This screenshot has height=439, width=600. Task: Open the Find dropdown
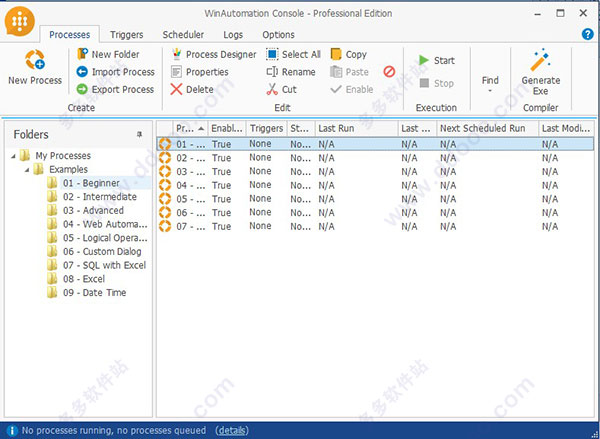click(490, 85)
